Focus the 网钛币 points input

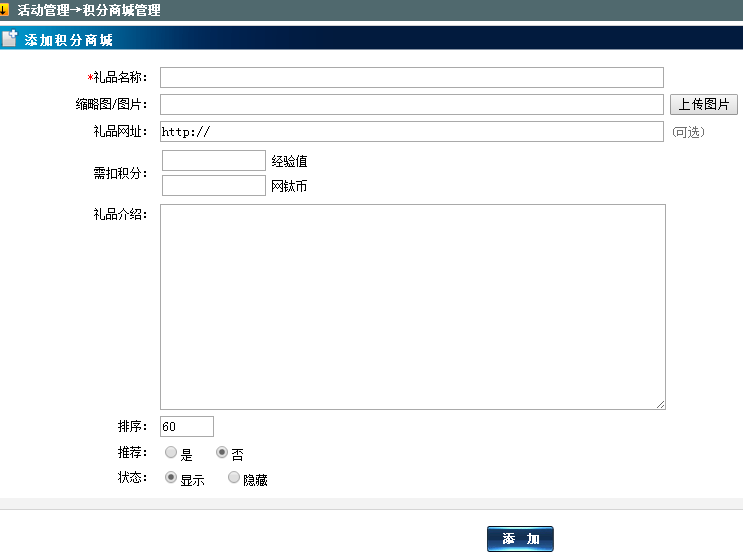click(x=214, y=186)
